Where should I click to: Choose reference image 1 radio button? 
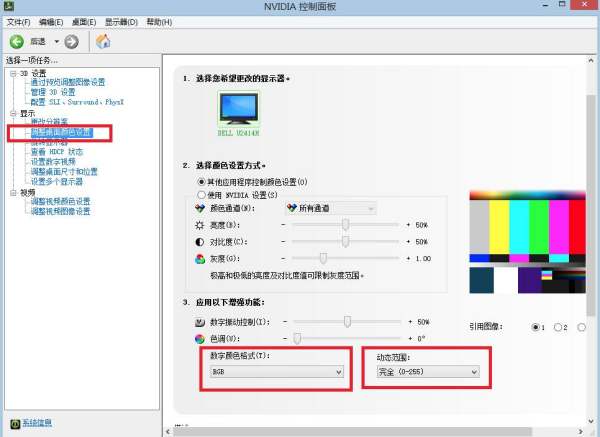click(x=535, y=327)
